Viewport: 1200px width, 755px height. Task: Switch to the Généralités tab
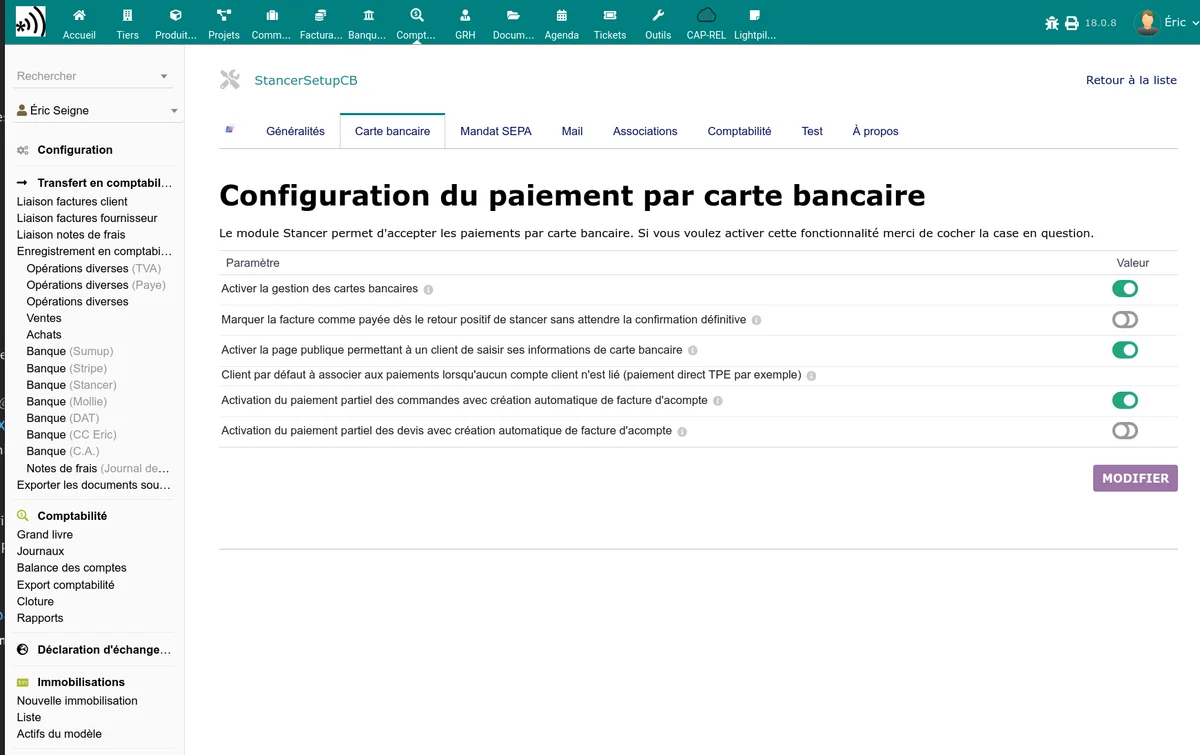point(295,131)
